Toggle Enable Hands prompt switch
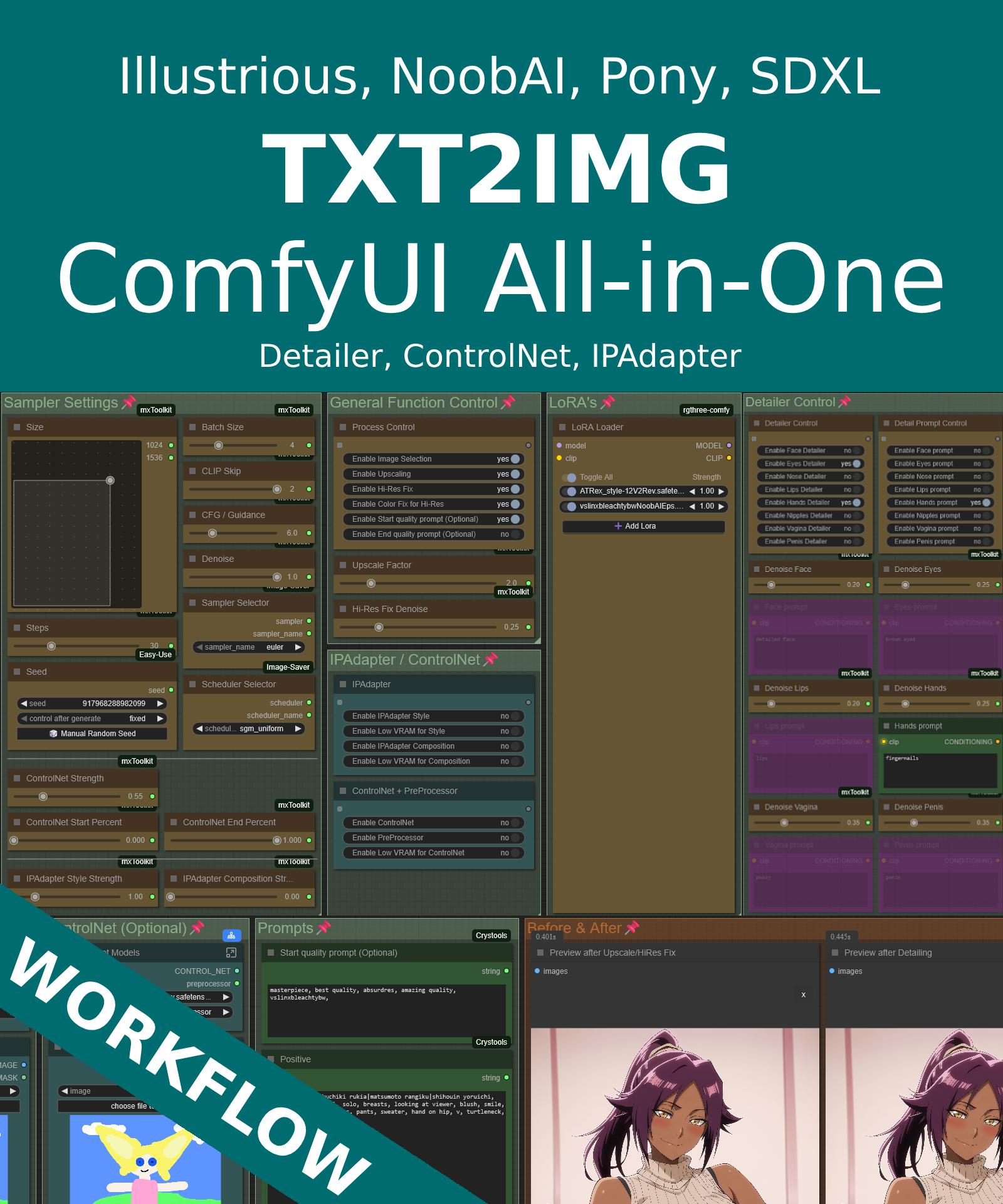1003x1204 pixels. pyautogui.click(x=986, y=502)
